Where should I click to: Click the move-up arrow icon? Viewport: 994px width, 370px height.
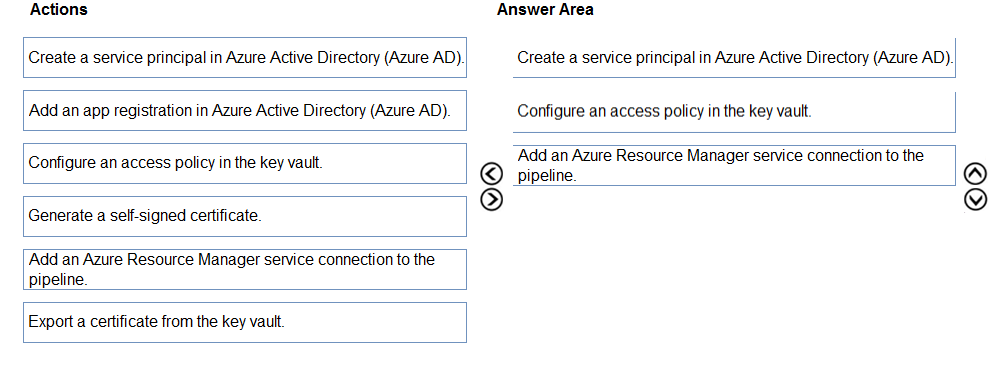tap(975, 173)
